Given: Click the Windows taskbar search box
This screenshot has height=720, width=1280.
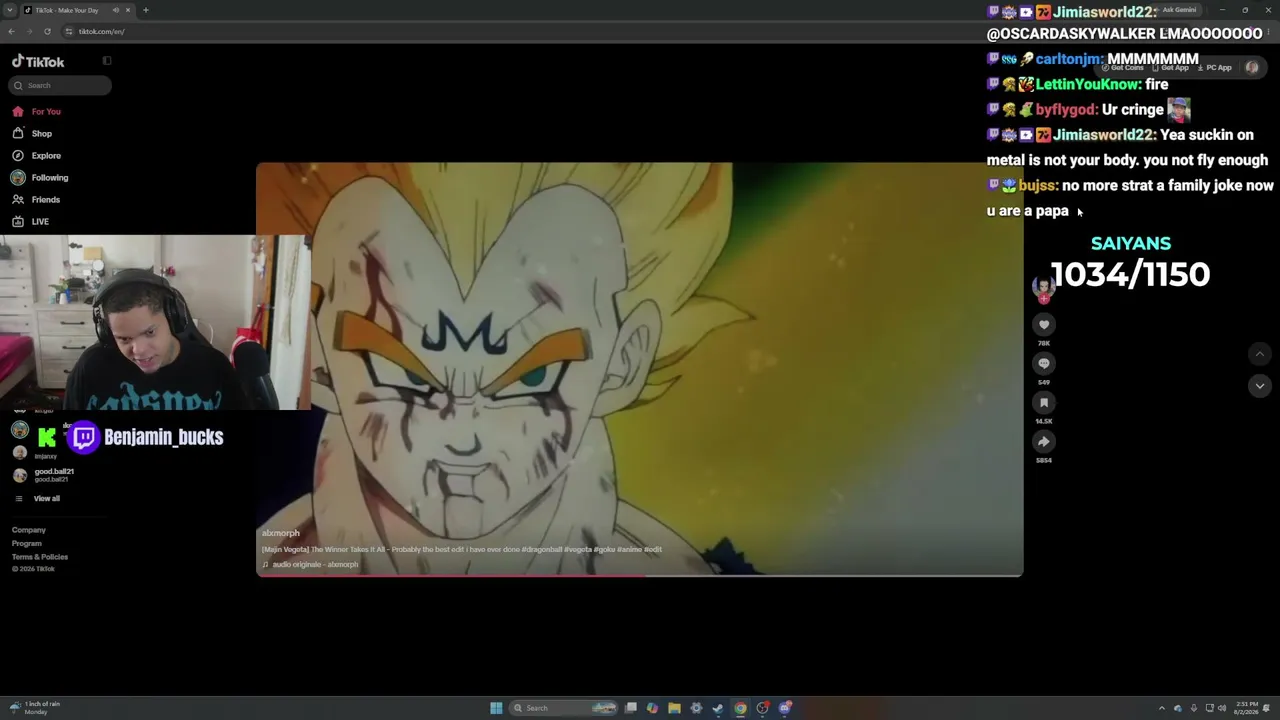Looking at the screenshot, I should point(564,708).
